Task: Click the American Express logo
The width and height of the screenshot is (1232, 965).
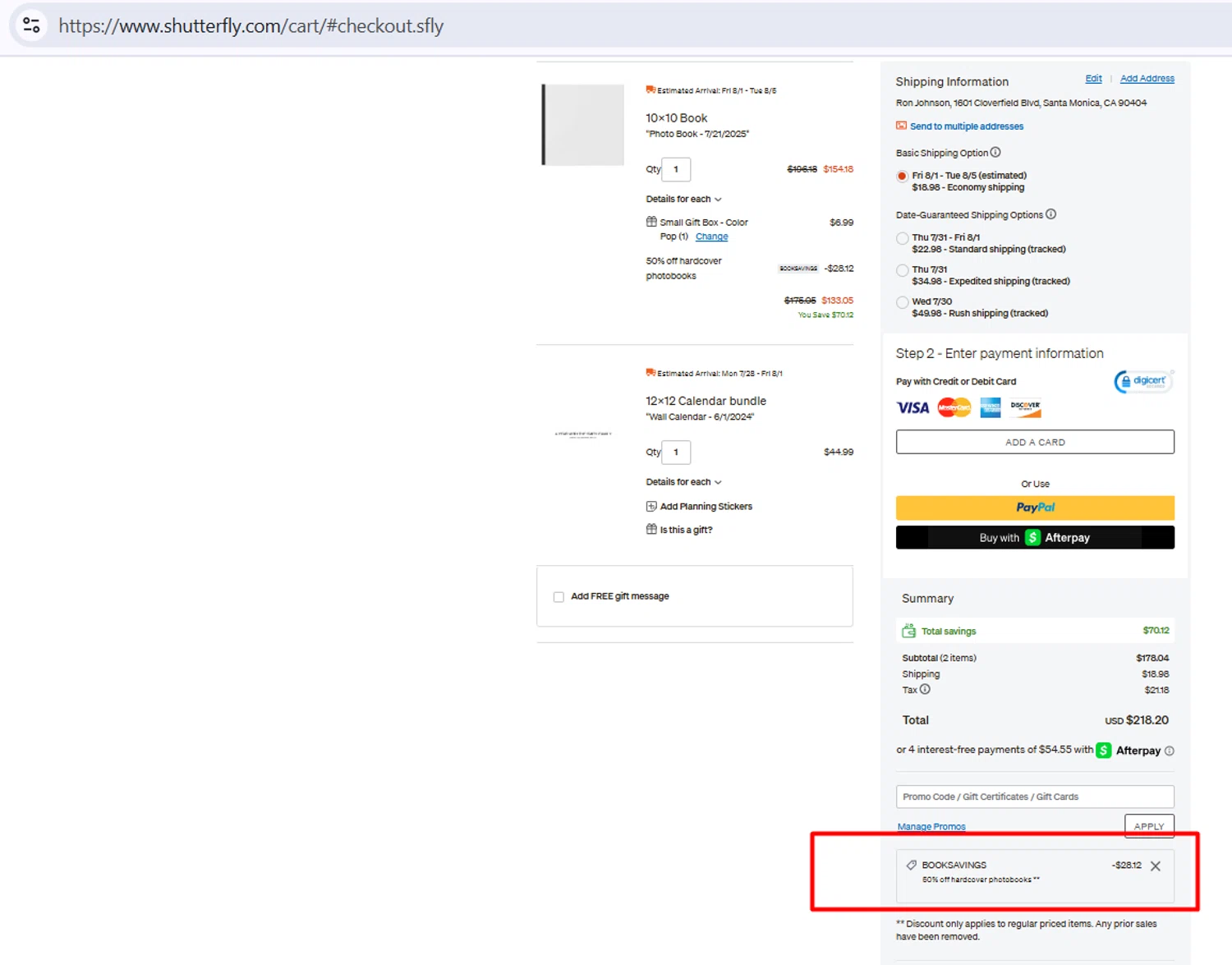Action: [x=991, y=407]
